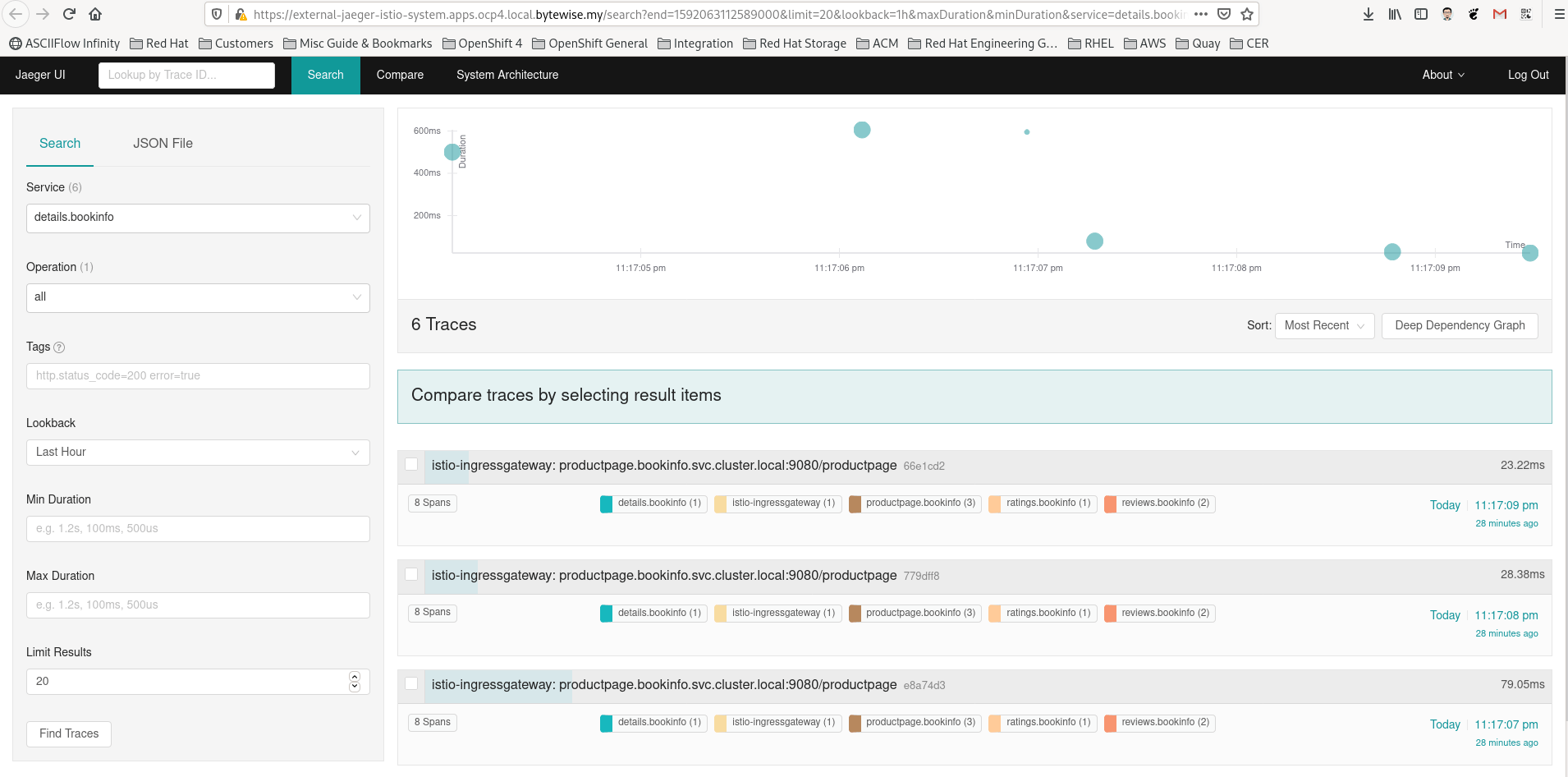The image size is (1568, 777).
Task: Select checkbox for trace 66e1cd2
Action: 412,465
